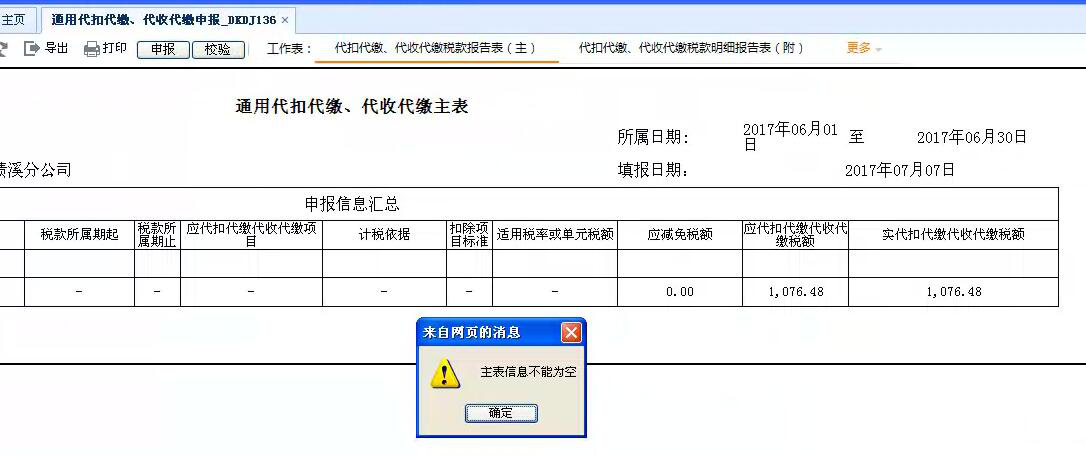Click the 填报日期 value 2017年07月07日
The height and width of the screenshot is (455, 1086).
tap(899, 170)
